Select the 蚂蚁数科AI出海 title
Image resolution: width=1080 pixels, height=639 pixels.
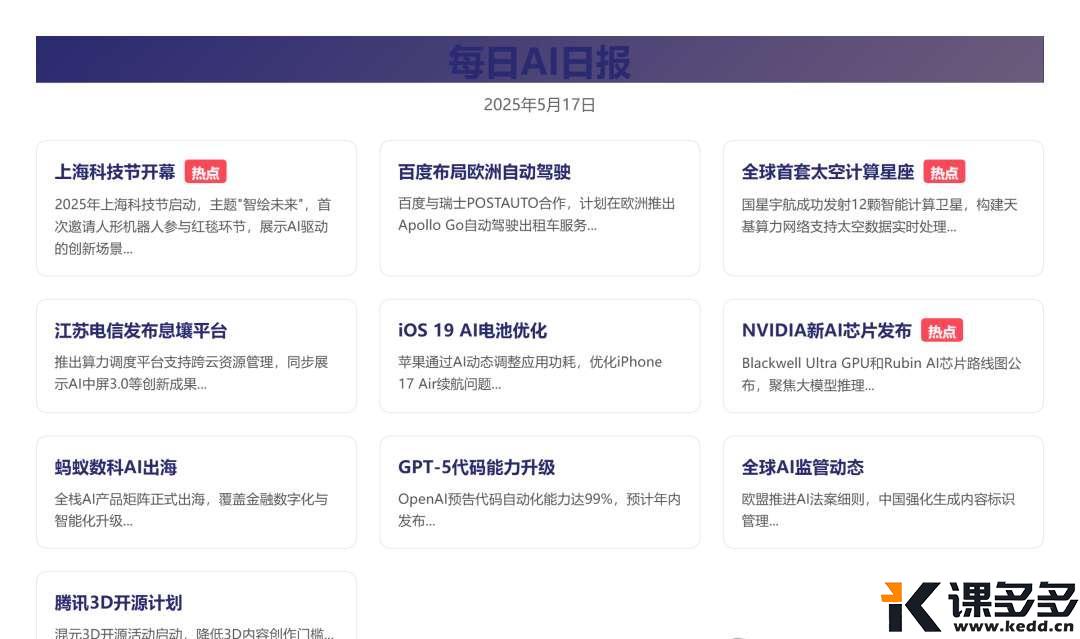pyautogui.click(x=116, y=467)
